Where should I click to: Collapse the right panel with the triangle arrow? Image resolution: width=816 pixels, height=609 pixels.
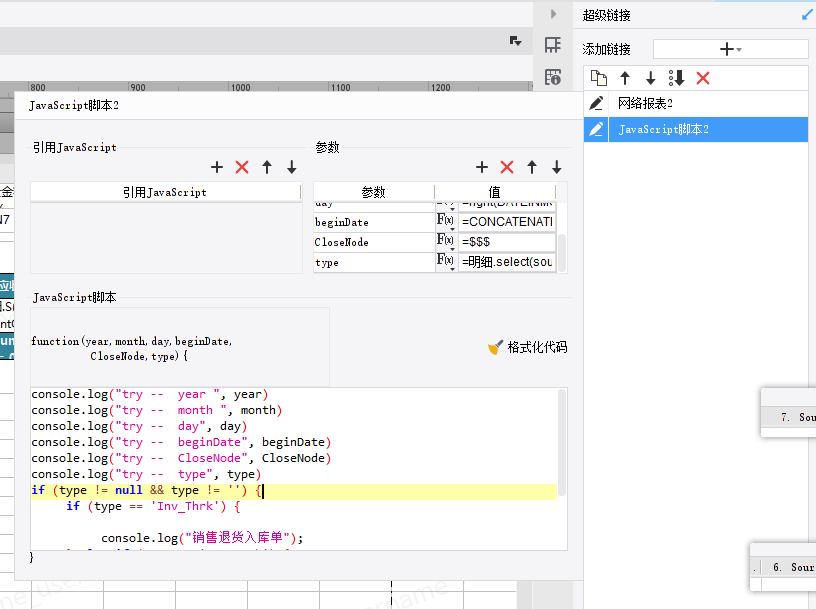pos(553,14)
